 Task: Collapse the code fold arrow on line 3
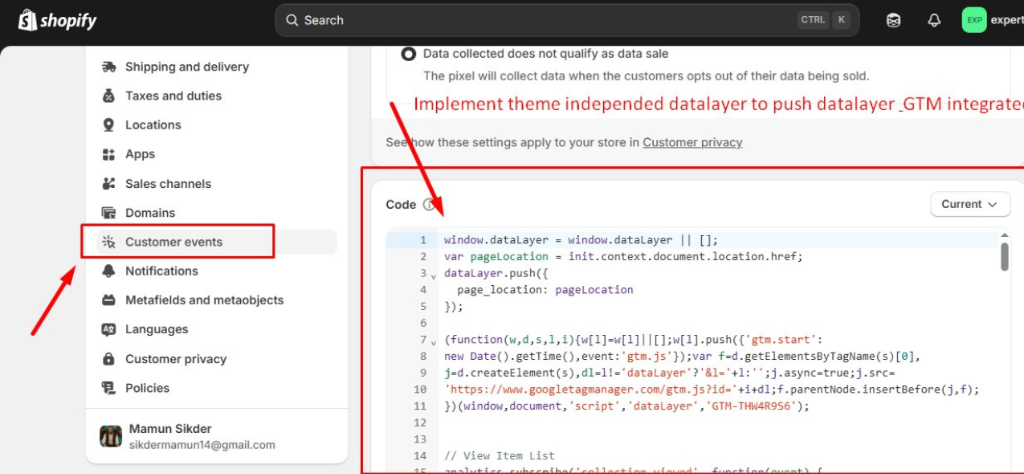point(433,276)
